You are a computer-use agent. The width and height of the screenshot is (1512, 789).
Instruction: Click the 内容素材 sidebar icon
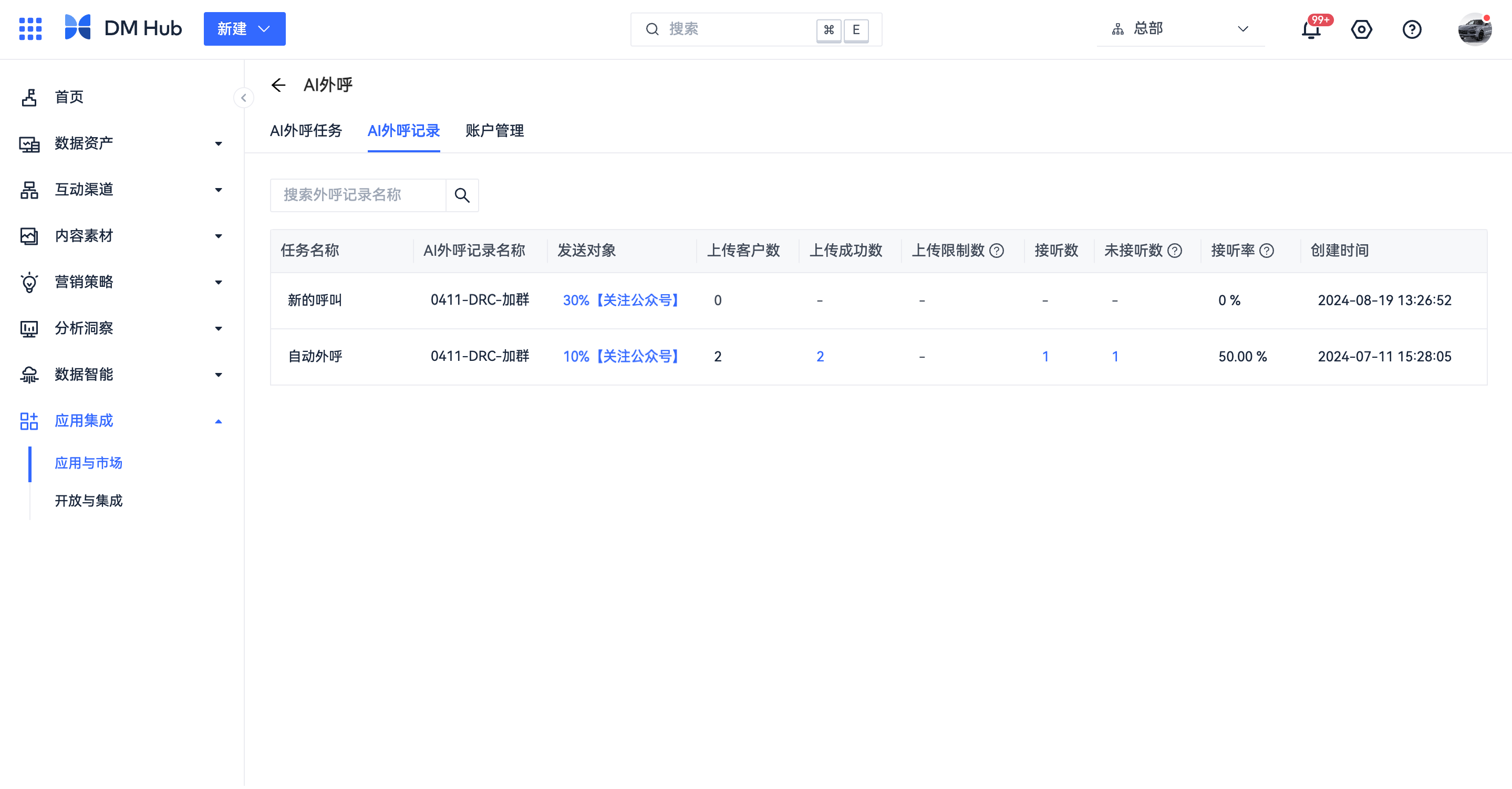click(x=29, y=236)
